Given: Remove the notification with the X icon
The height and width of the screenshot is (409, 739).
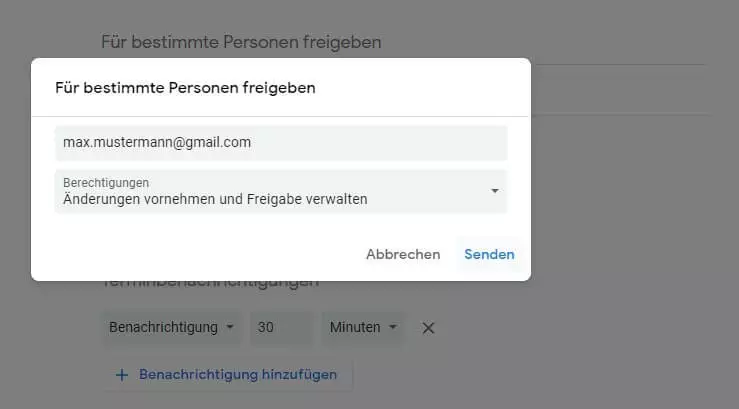Looking at the screenshot, I should coord(428,327).
